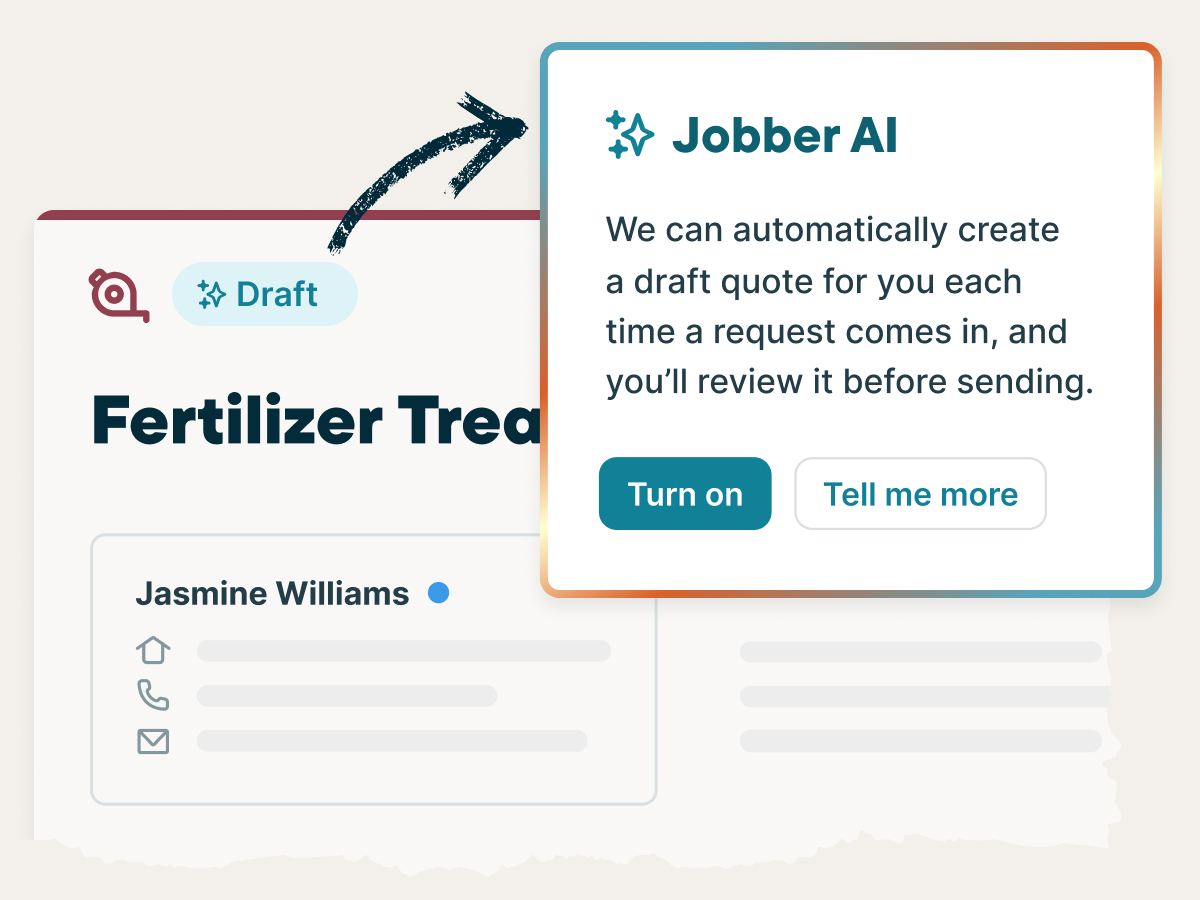Screen dimensions: 1200x900
Task: Click the Jobber AI description paragraph
Action: [x=848, y=306]
